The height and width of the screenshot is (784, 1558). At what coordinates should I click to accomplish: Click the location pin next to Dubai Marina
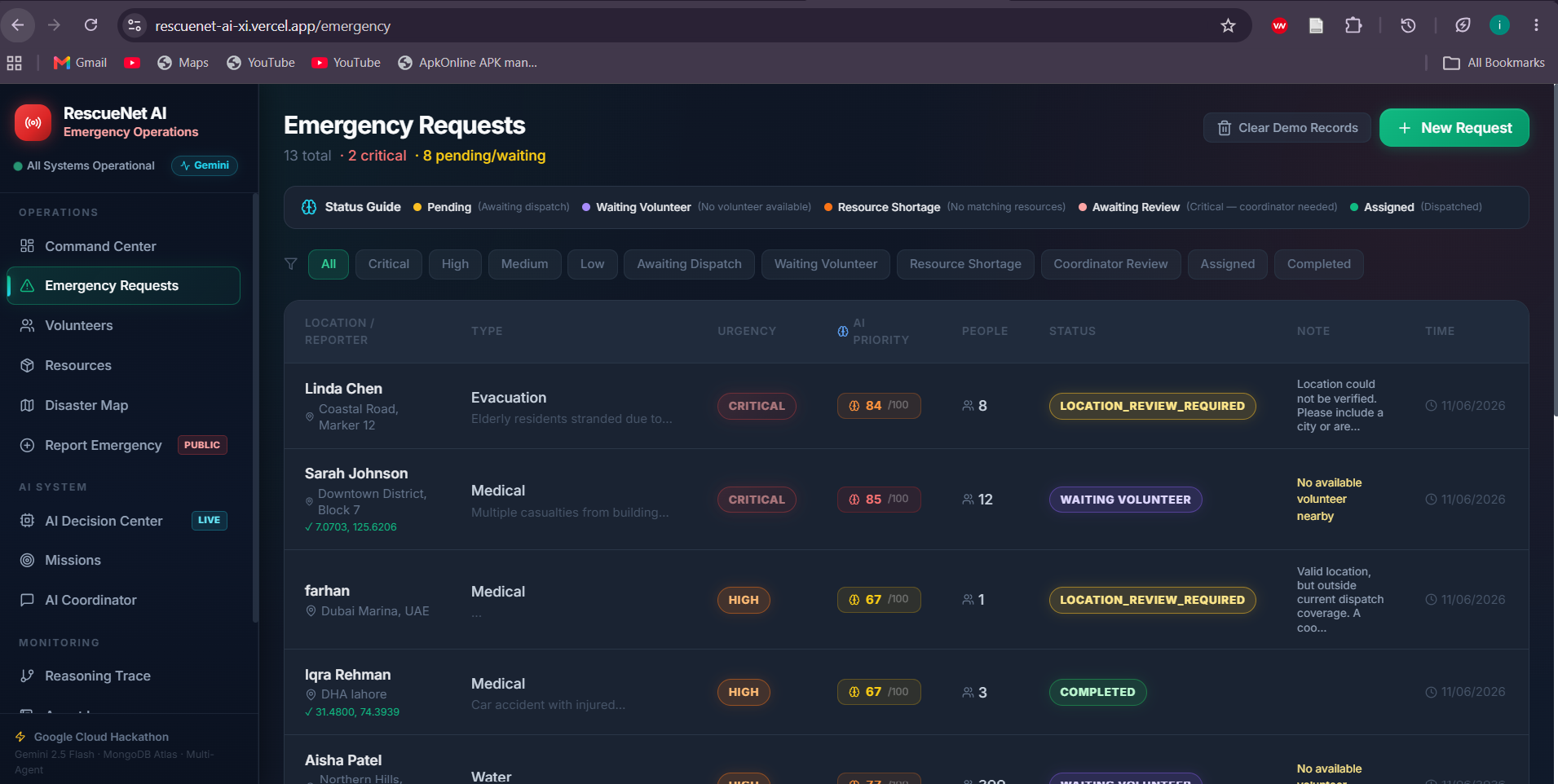tap(311, 611)
